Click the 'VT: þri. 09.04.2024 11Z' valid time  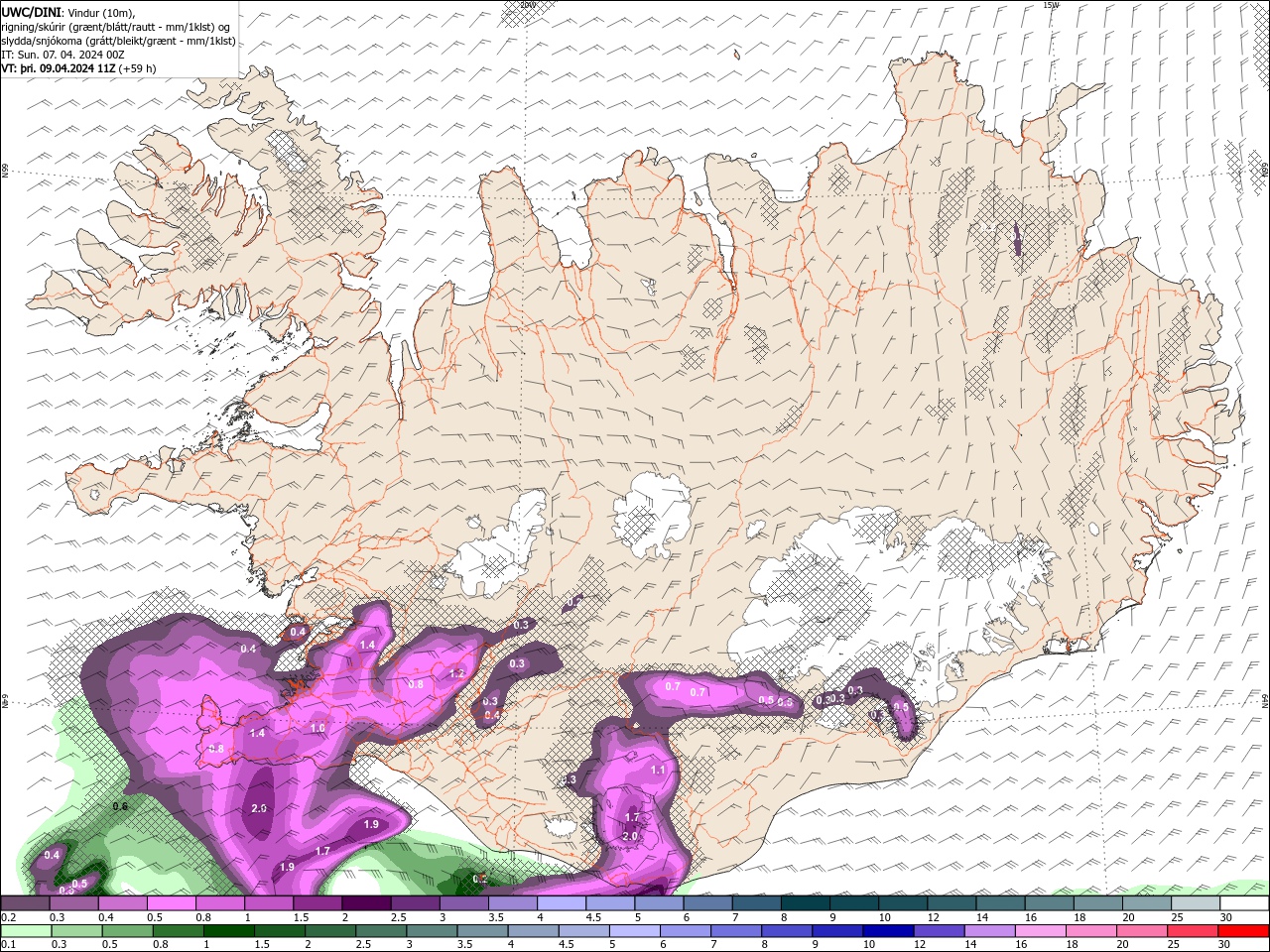(x=58, y=68)
